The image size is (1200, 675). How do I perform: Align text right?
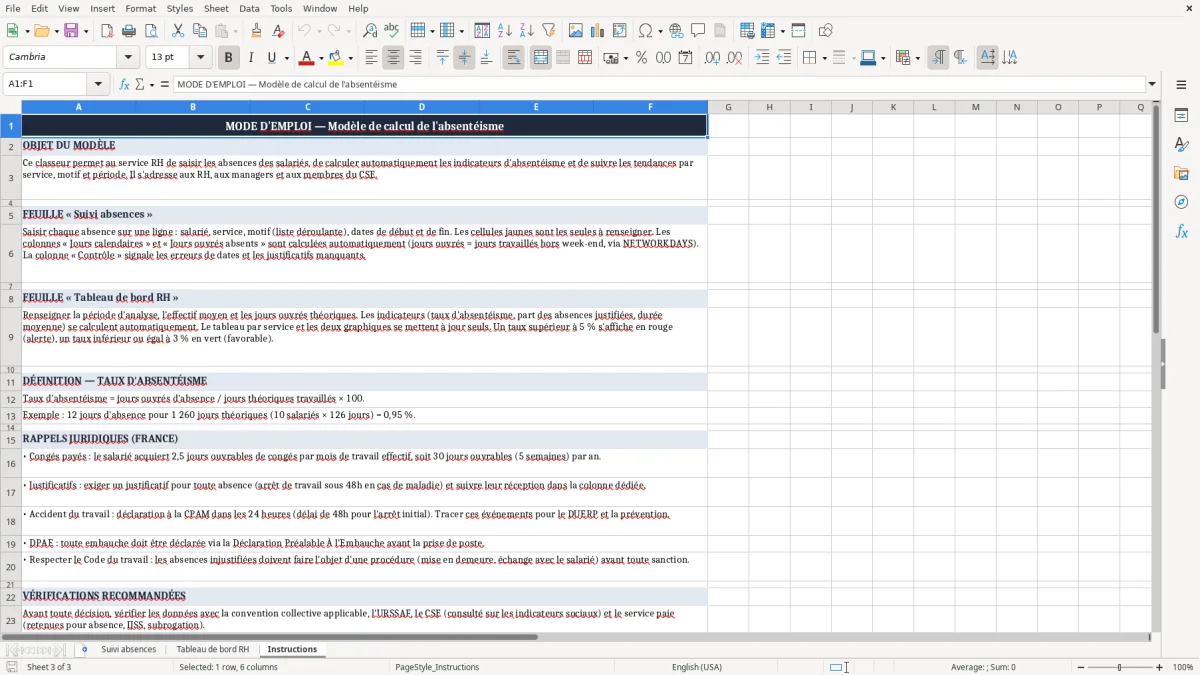pos(415,58)
